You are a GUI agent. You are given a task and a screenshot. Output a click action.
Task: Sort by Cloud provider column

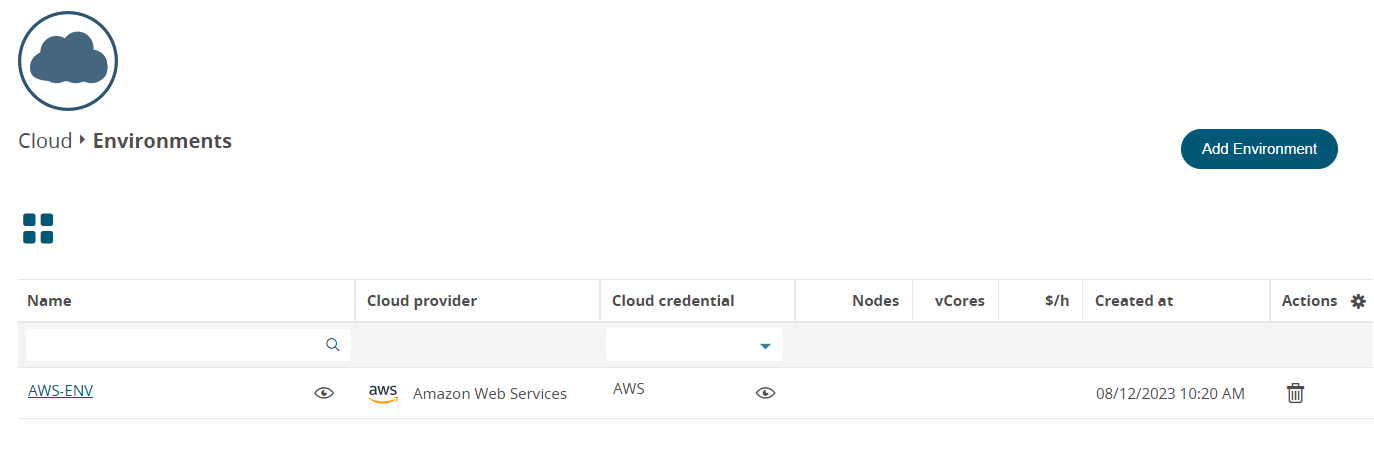[422, 301]
